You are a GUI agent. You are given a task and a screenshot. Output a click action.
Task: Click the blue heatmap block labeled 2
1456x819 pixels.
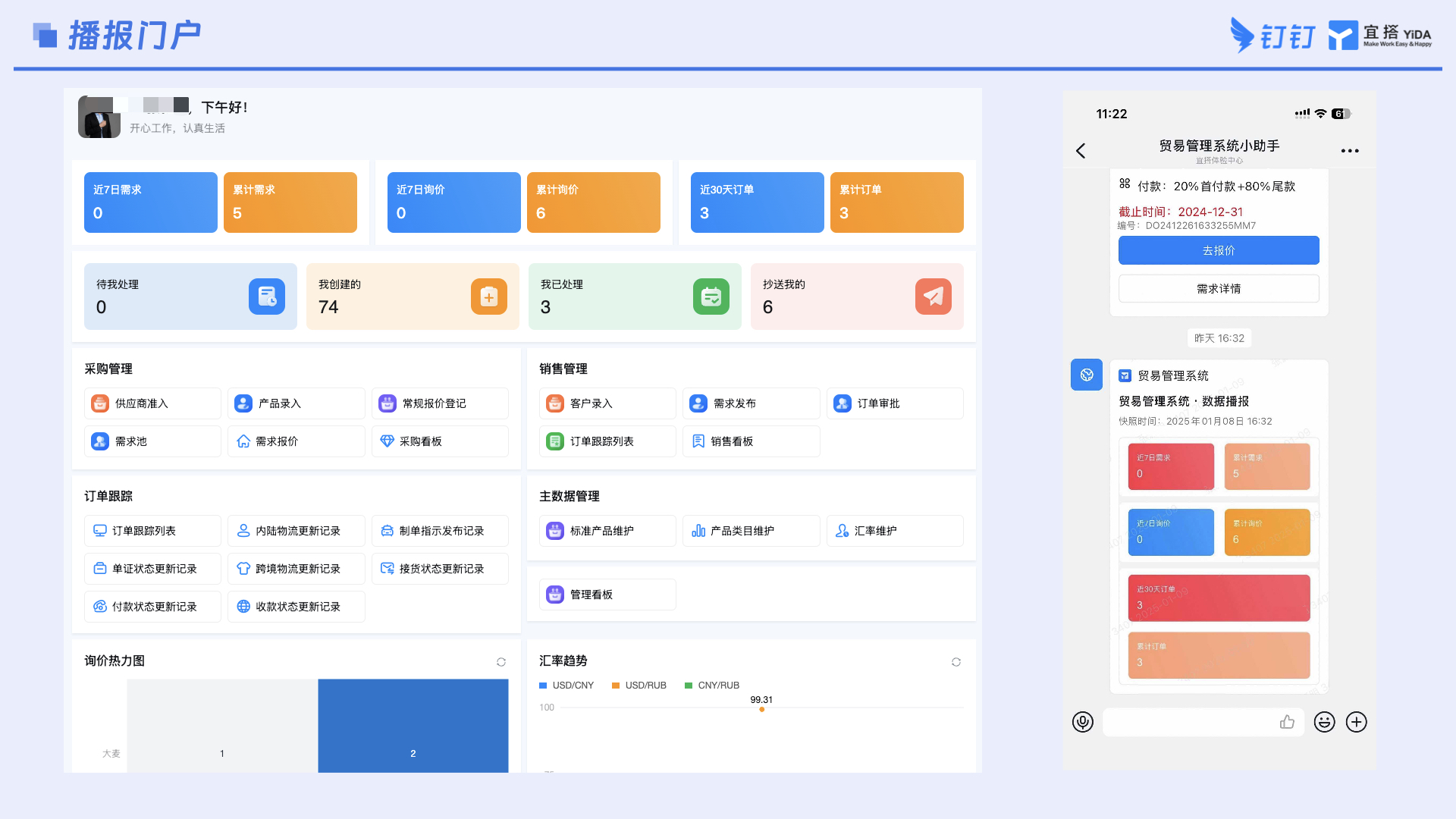click(413, 726)
